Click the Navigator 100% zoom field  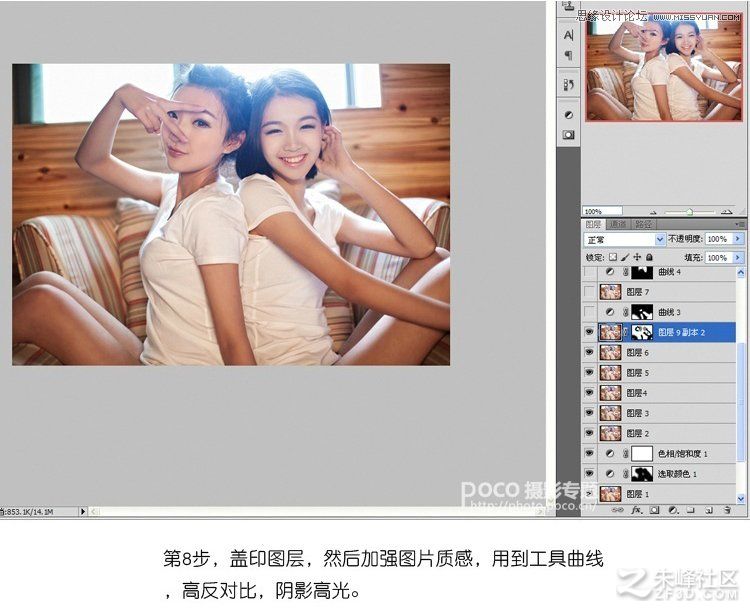(x=603, y=211)
